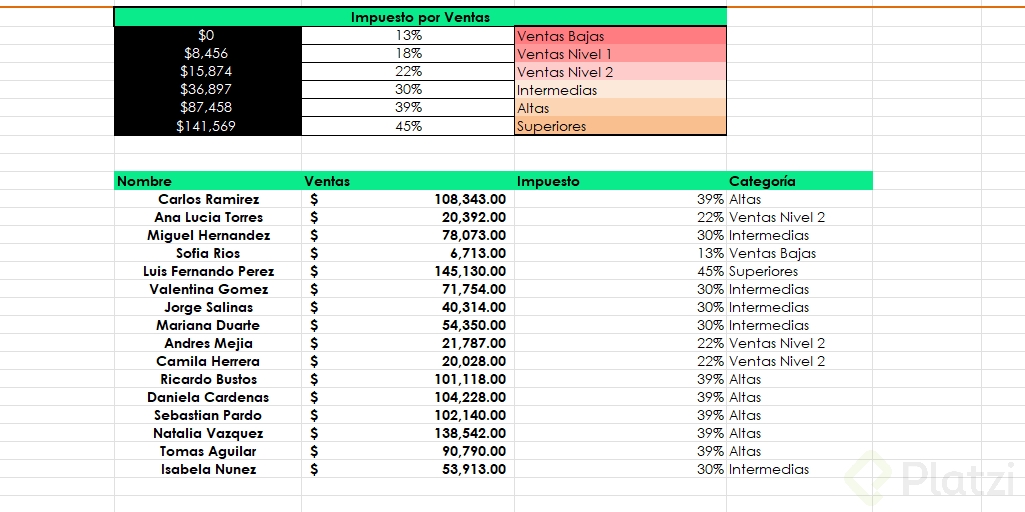Screen dimensions: 1025x512
Task: Select the "Impuesto por Ventas" header cell
Action: [x=420, y=17]
